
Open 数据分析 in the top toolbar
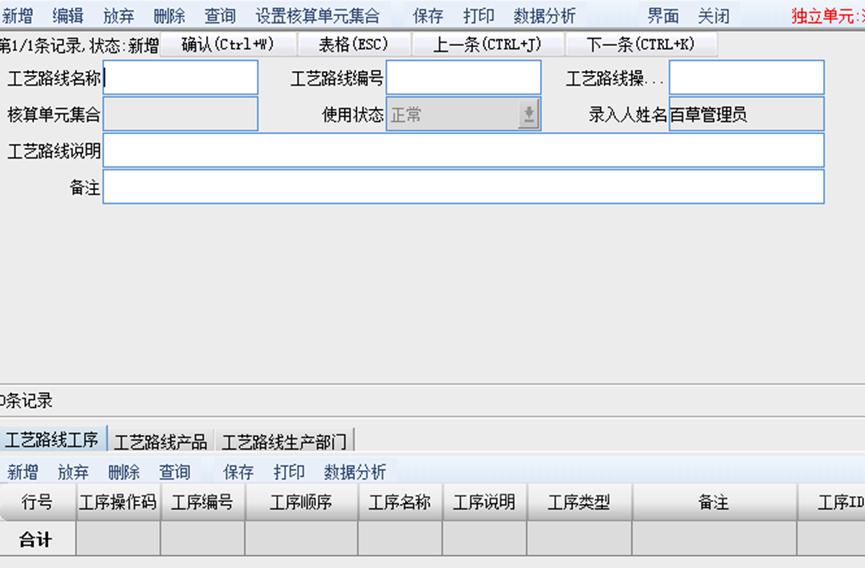pyautogui.click(x=544, y=16)
